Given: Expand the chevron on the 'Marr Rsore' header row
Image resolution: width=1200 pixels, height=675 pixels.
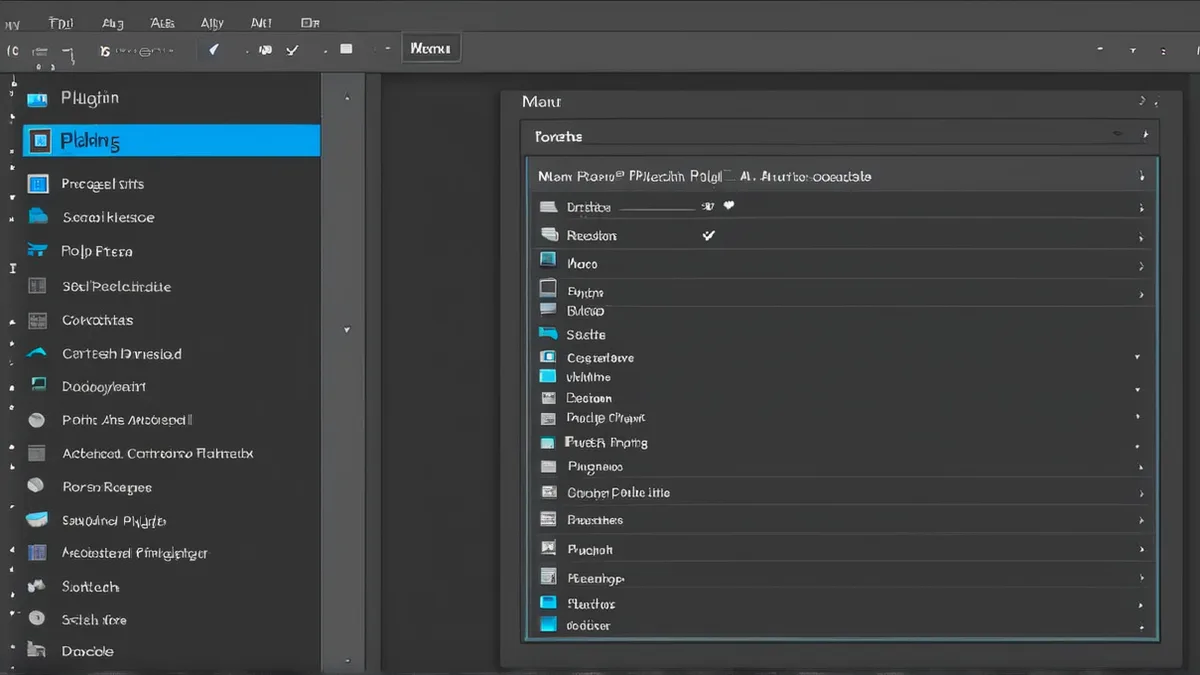Looking at the screenshot, I should click(1141, 176).
